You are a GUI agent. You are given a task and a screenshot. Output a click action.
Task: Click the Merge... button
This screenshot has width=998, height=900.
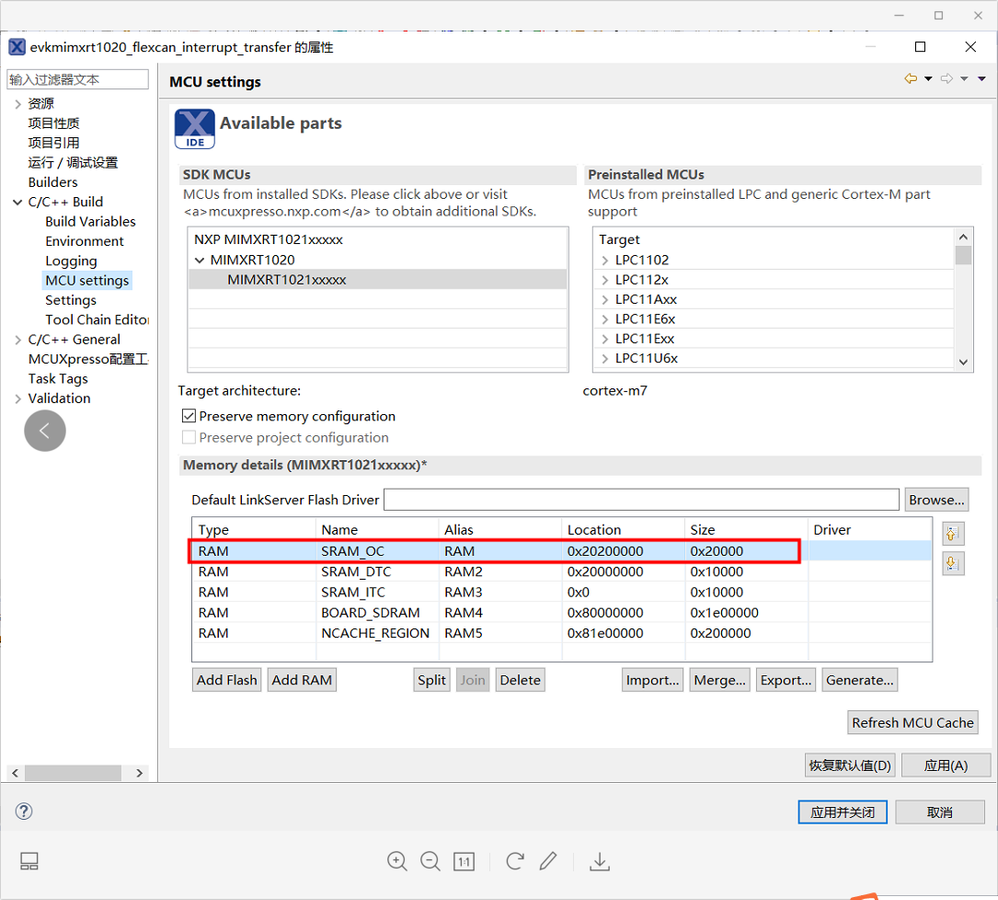tap(719, 680)
